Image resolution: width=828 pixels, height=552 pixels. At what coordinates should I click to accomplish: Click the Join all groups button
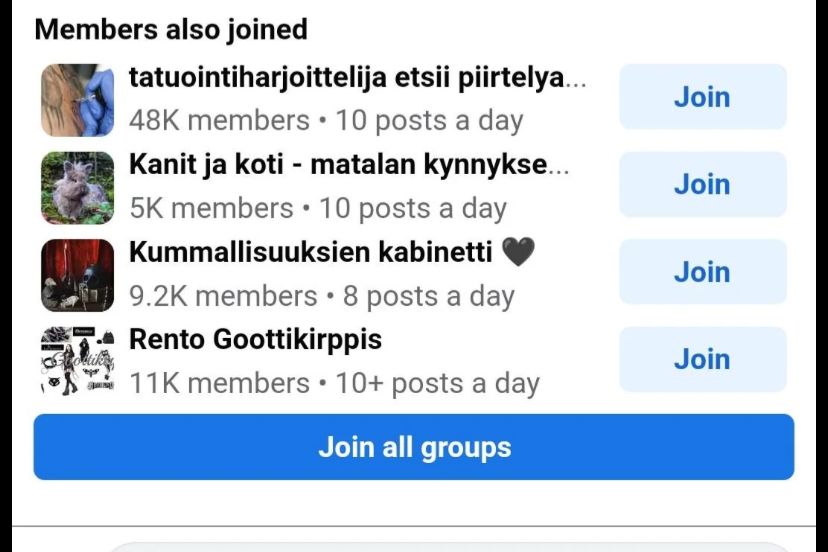(414, 447)
